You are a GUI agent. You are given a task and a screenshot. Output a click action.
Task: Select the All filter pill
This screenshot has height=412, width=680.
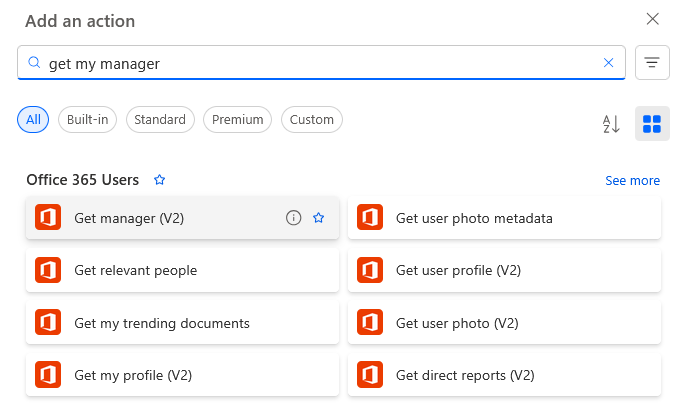[x=33, y=119]
